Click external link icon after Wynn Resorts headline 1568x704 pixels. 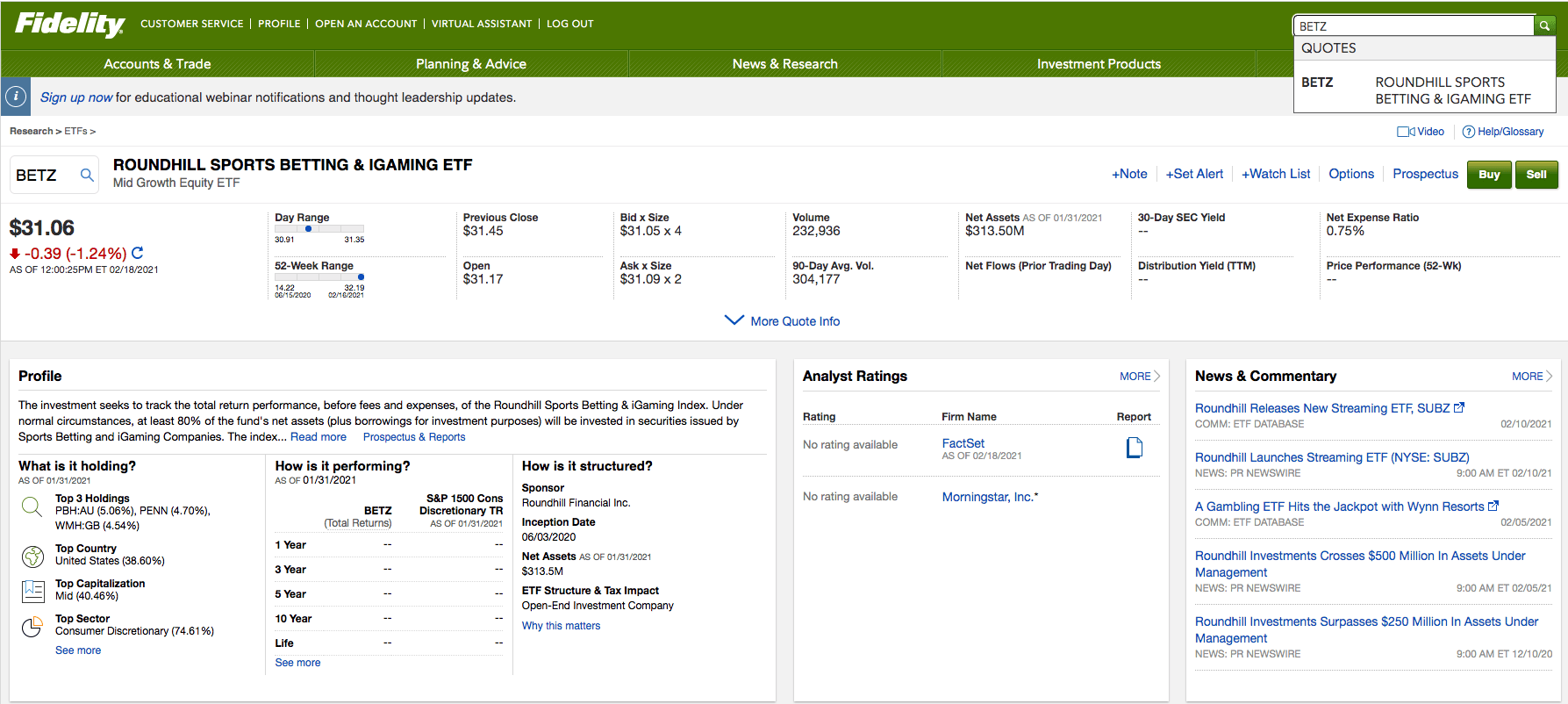tap(1493, 506)
